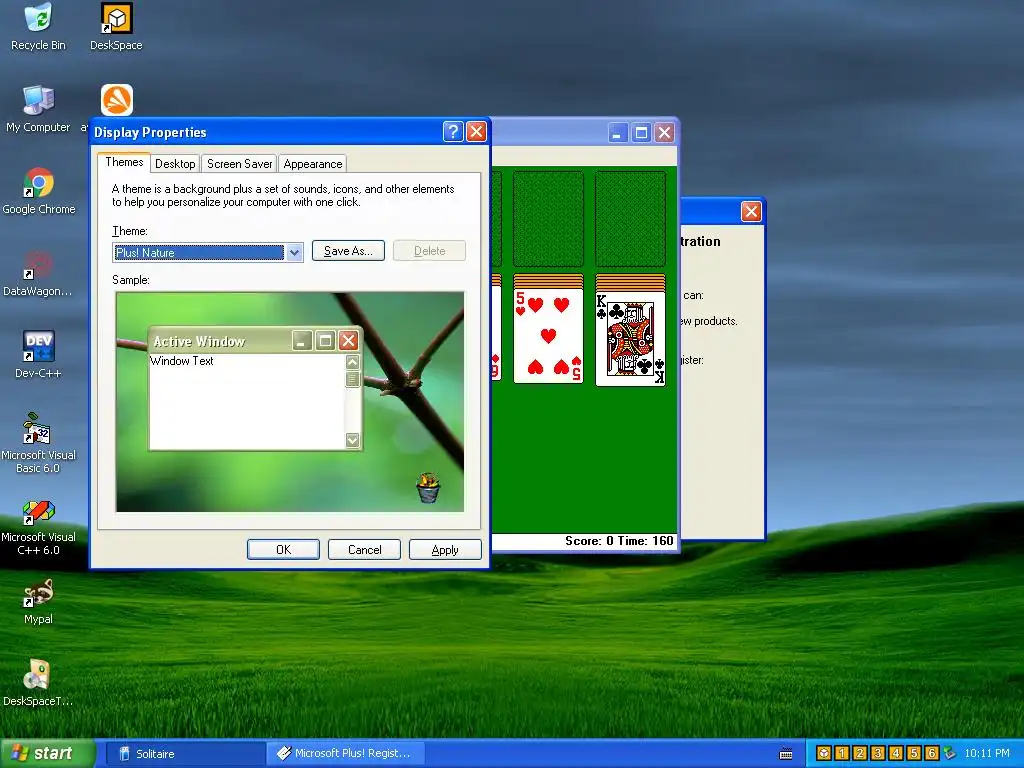
Task: Switch to the Appearance tab
Action: 312,164
